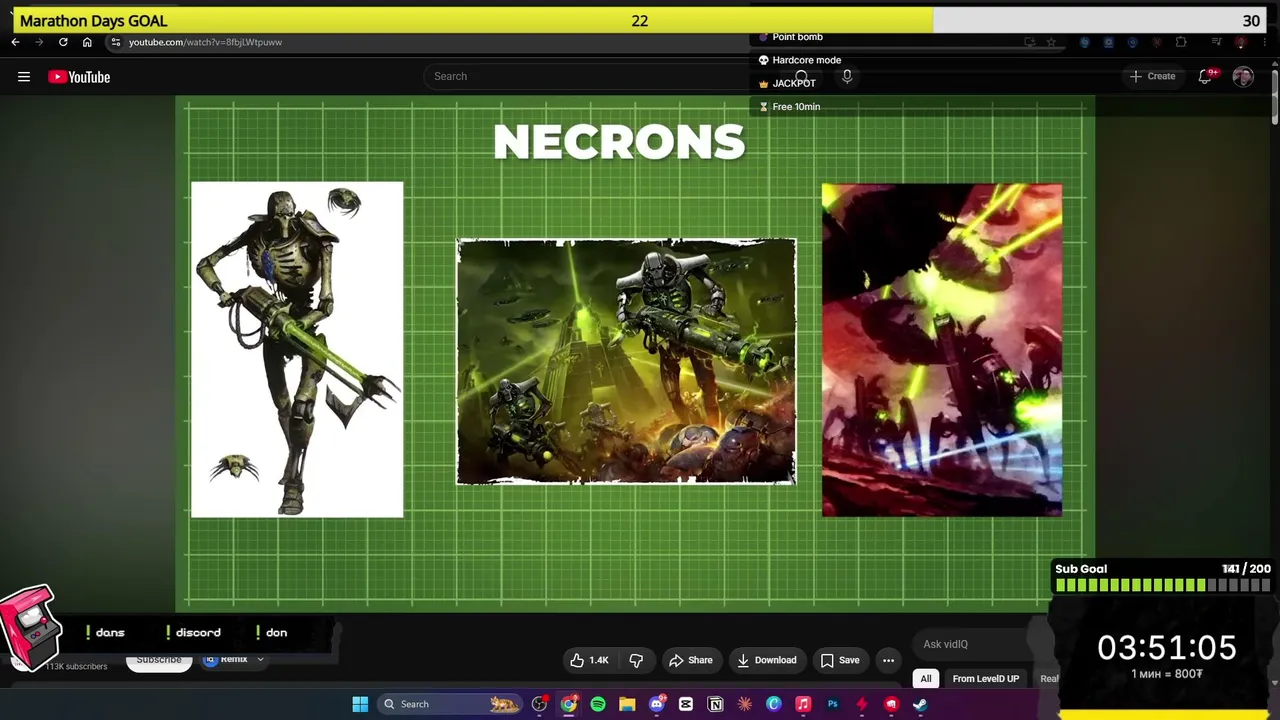Image resolution: width=1280 pixels, height=720 pixels.
Task: Open more actions three-dot menu
Action: point(888,660)
